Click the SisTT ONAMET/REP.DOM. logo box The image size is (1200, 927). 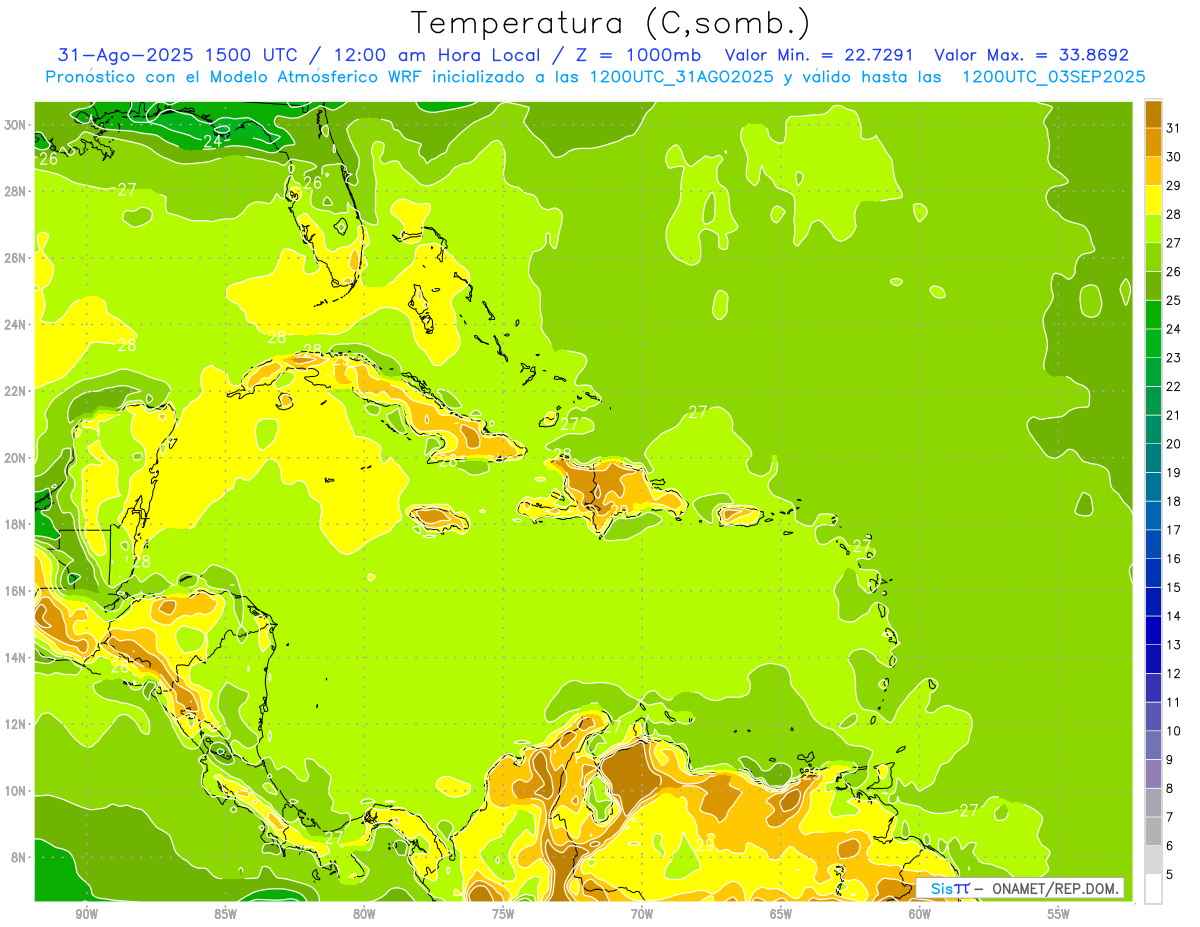pyautogui.click(x=1020, y=888)
